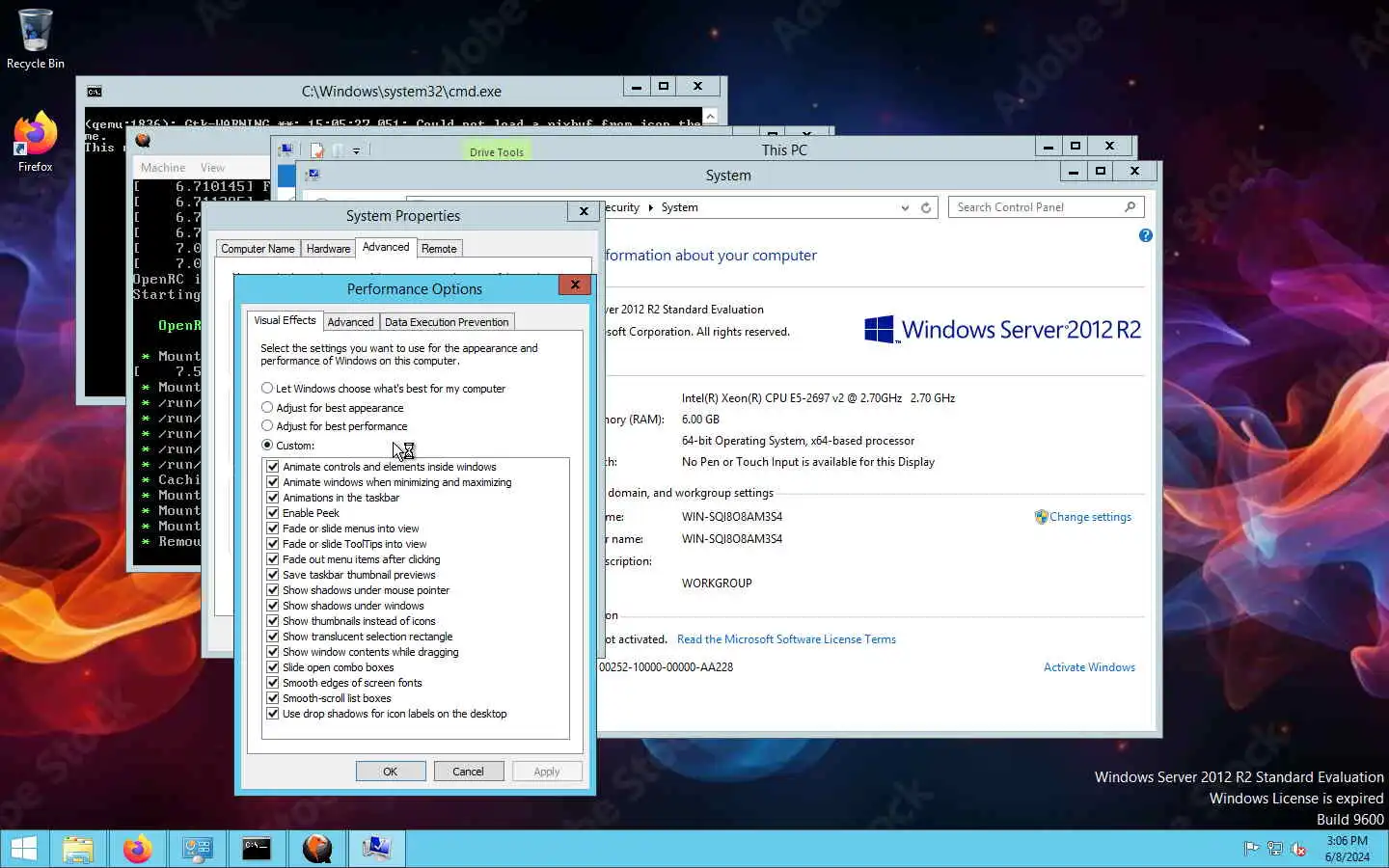Toggle Fade or slide menus into view
Screen dimensions: 1389x868
coord(273,529)
